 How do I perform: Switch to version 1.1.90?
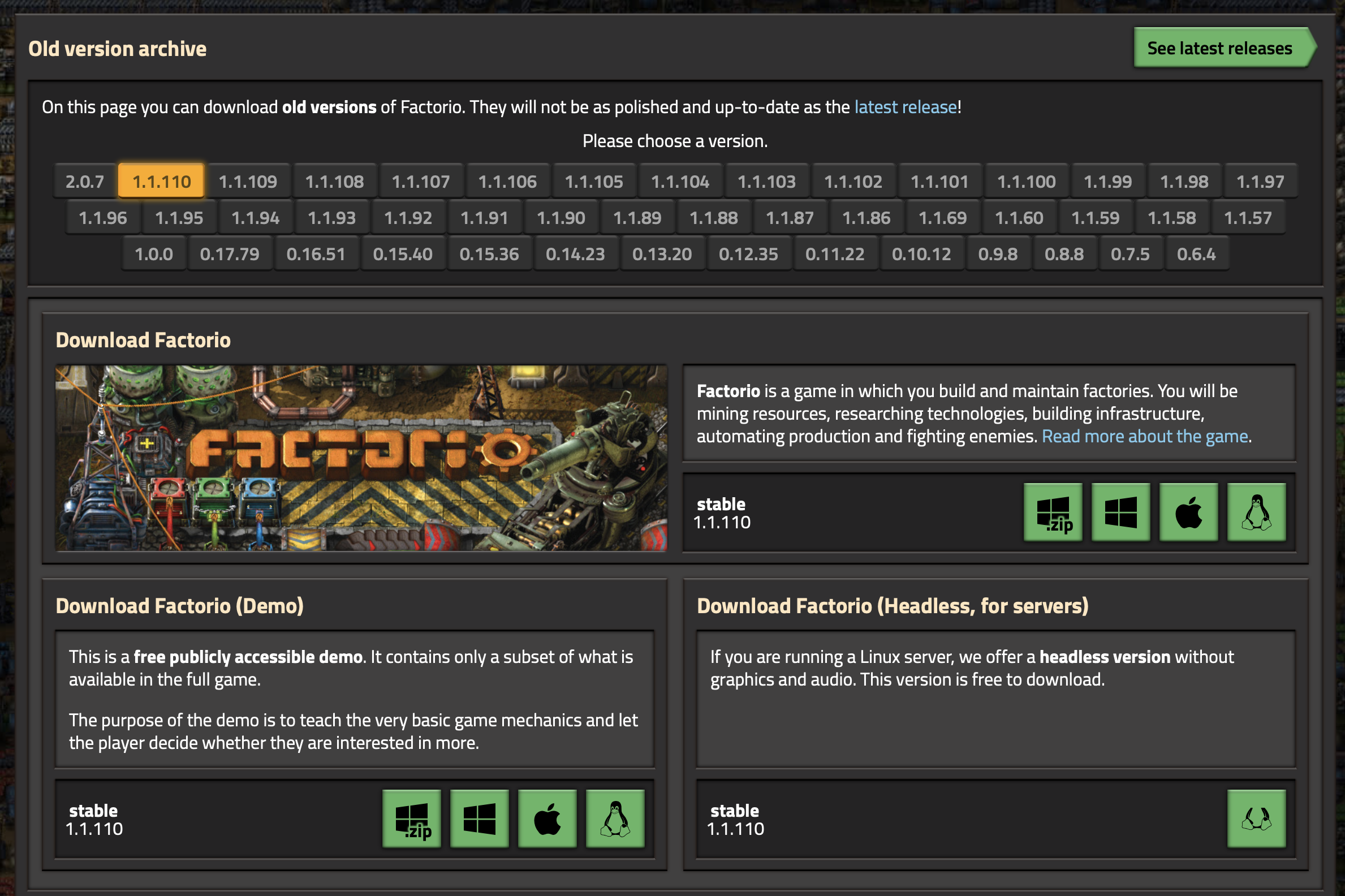[561, 217]
